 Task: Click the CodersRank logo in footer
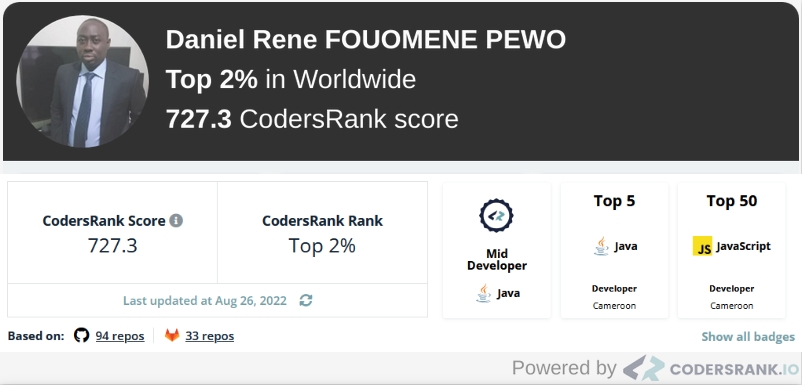pyautogui.click(x=643, y=368)
